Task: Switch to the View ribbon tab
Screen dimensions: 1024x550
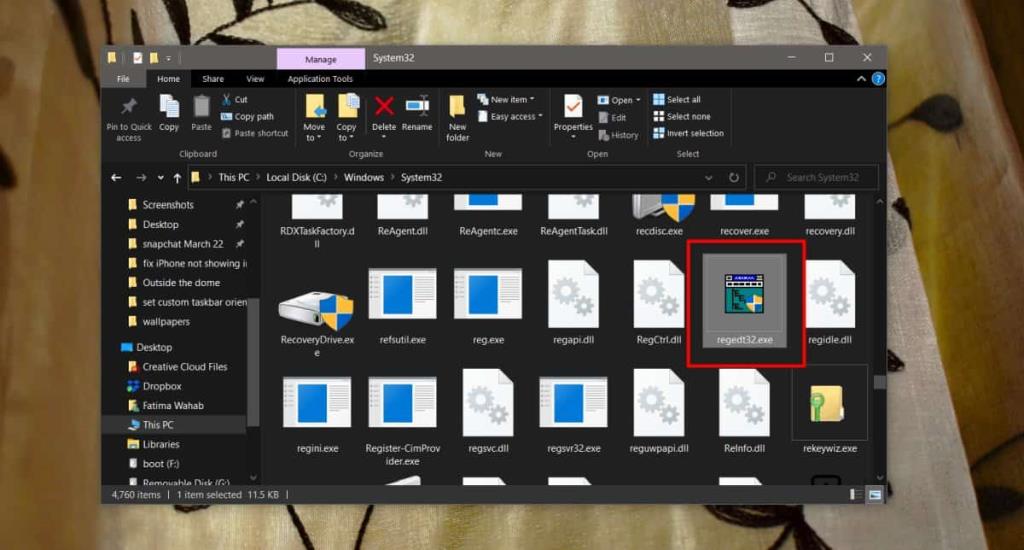Action: (x=255, y=78)
